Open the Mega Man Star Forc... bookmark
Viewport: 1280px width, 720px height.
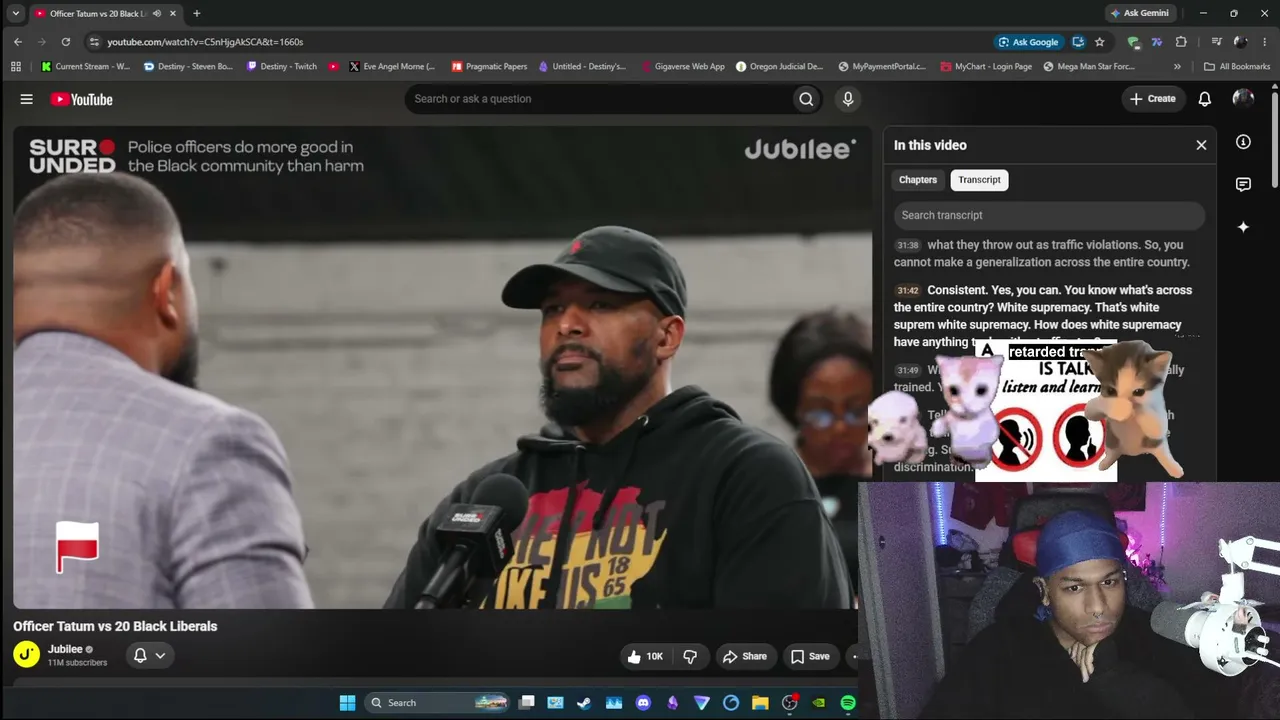pyautogui.click(x=1088, y=67)
